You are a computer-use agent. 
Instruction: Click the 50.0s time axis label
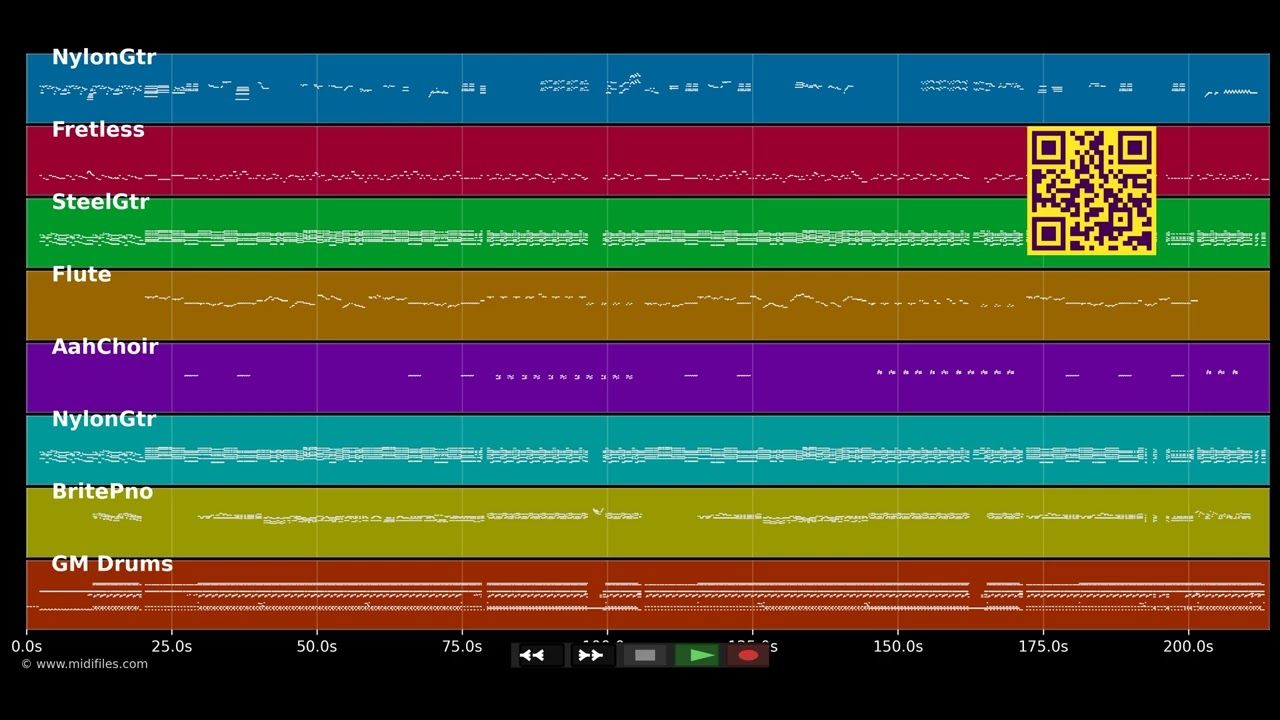click(x=317, y=647)
